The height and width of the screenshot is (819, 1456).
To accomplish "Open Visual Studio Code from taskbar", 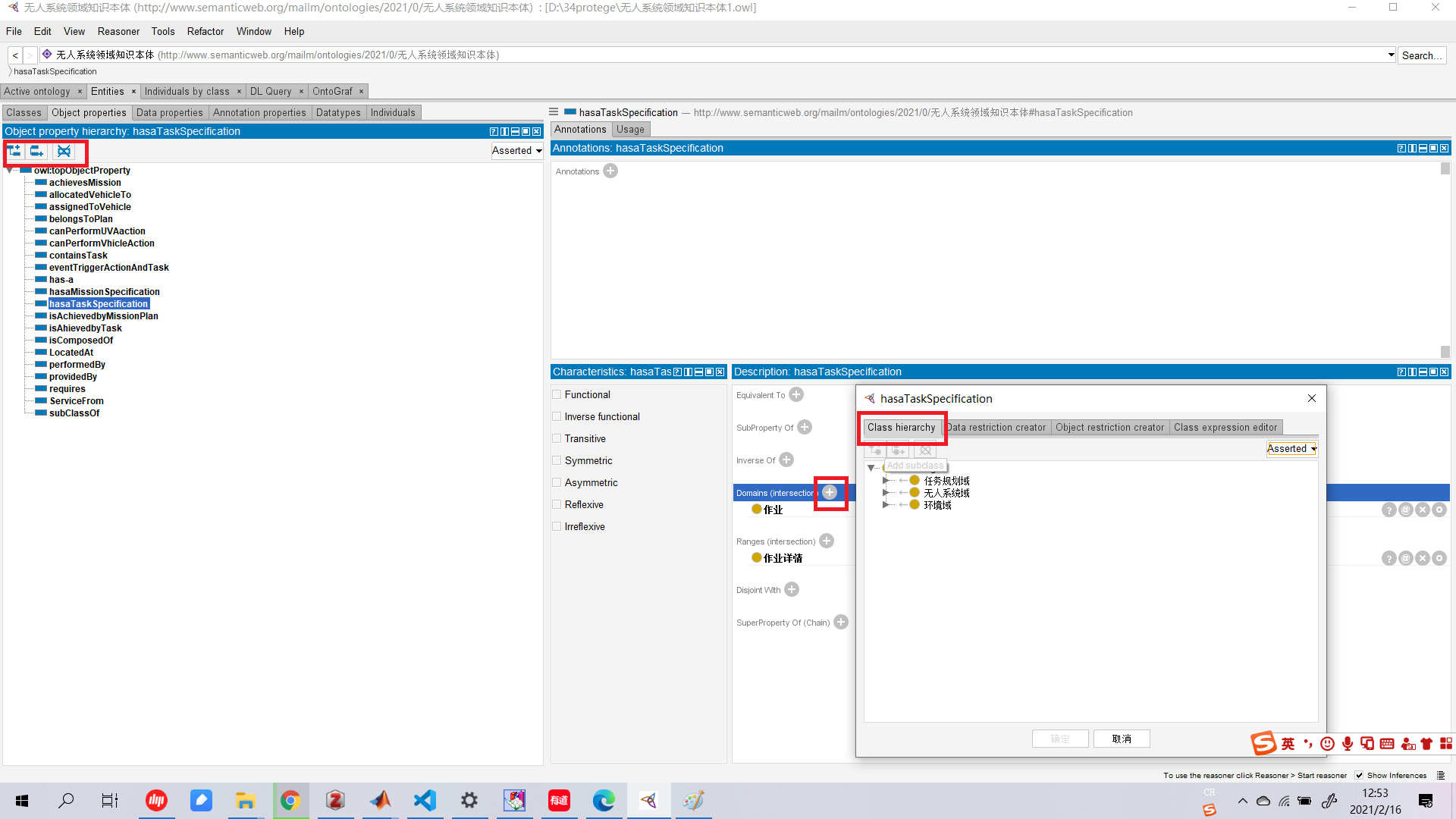I will (x=425, y=801).
